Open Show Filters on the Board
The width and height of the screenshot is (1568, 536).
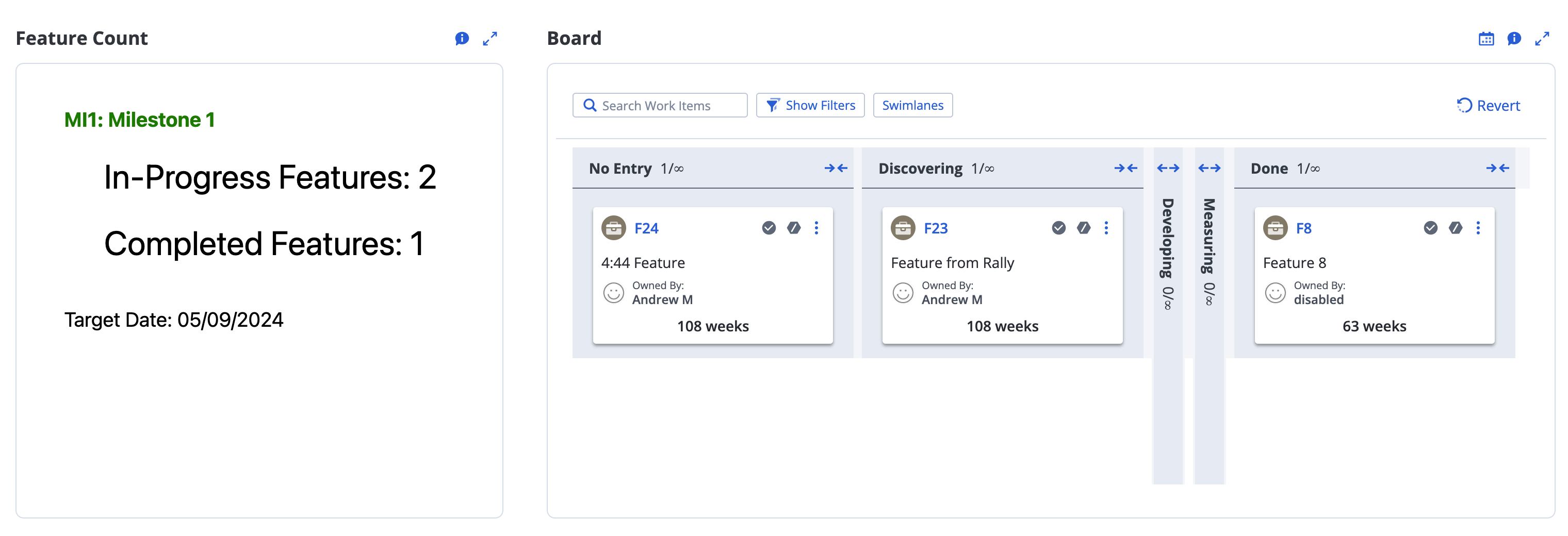click(810, 105)
